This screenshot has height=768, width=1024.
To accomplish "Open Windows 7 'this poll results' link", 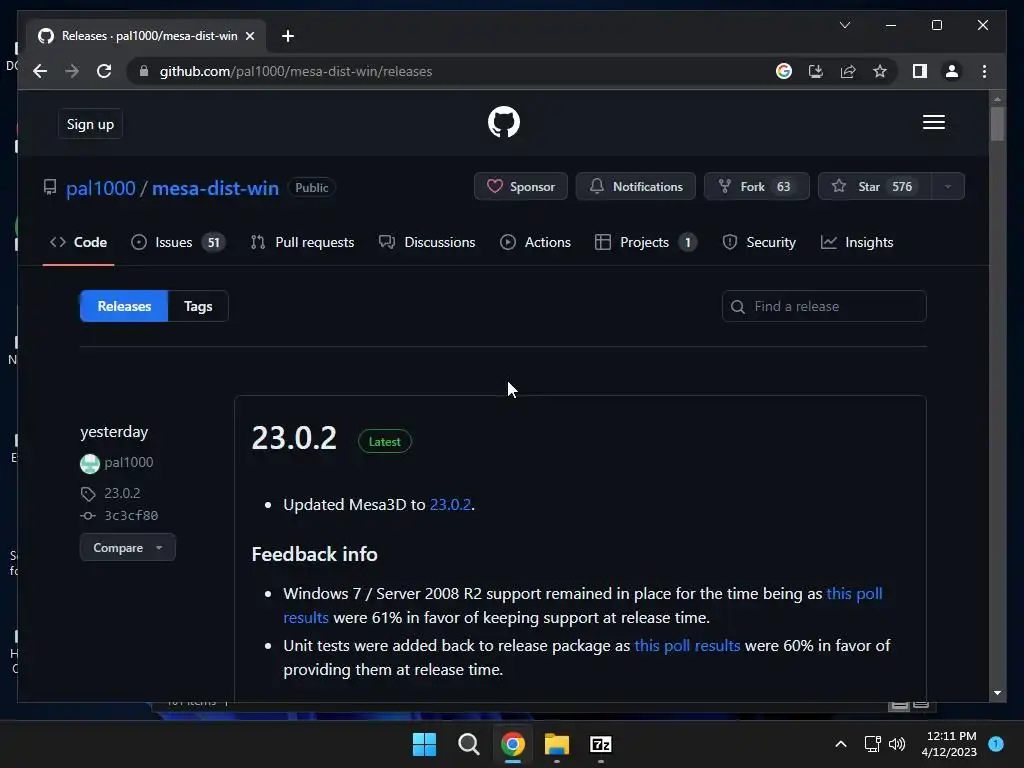I will [854, 594].
